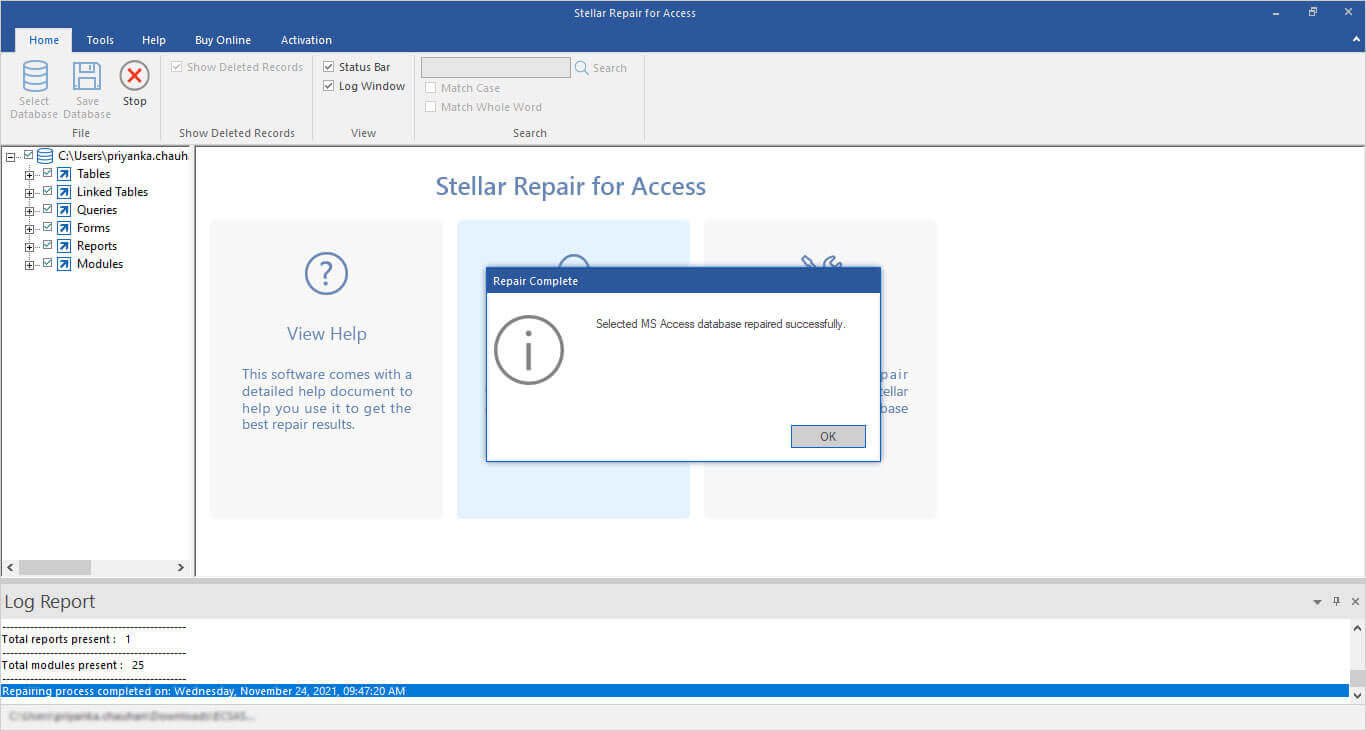Select the Modules tree item
The height and width of the screenshot is (731, 1366).
coord(100,264)
